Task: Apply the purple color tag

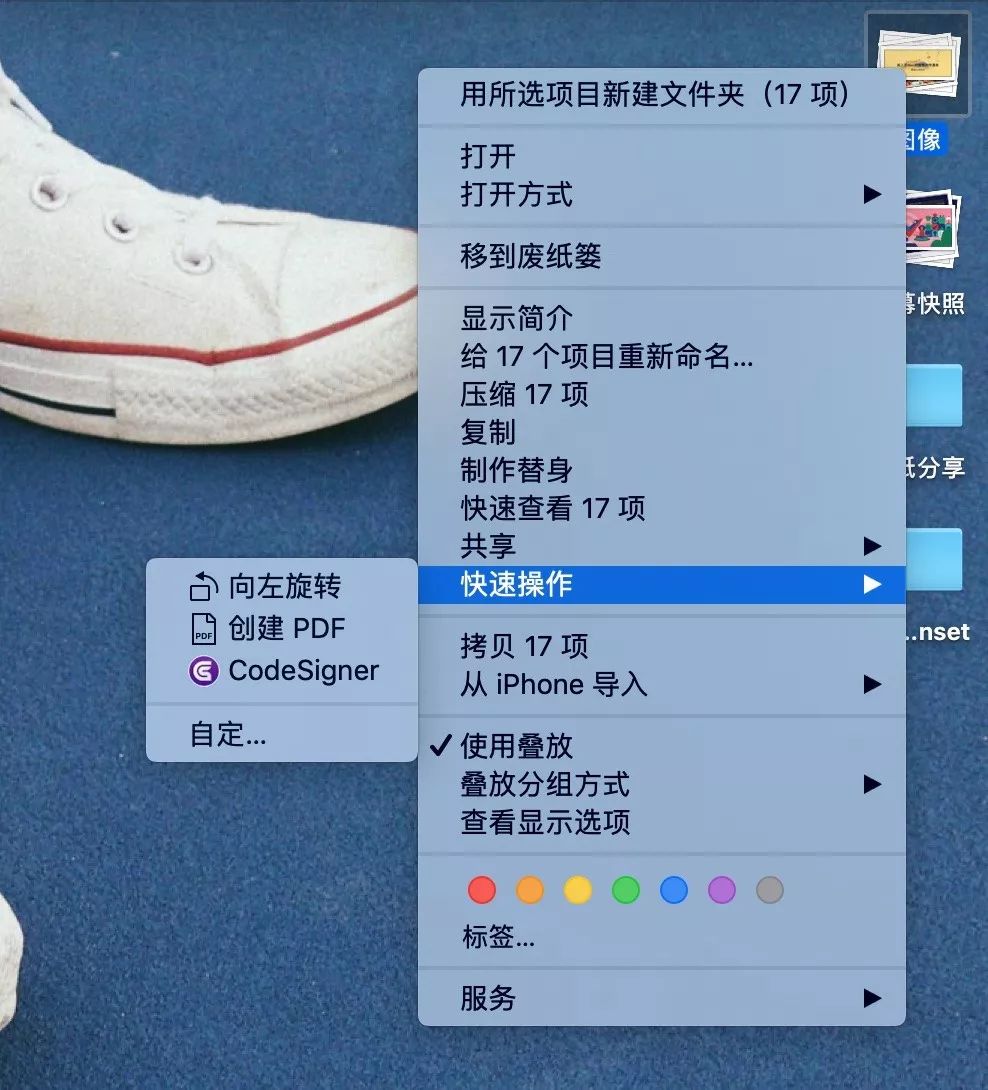Action: [x=722, y=890]
